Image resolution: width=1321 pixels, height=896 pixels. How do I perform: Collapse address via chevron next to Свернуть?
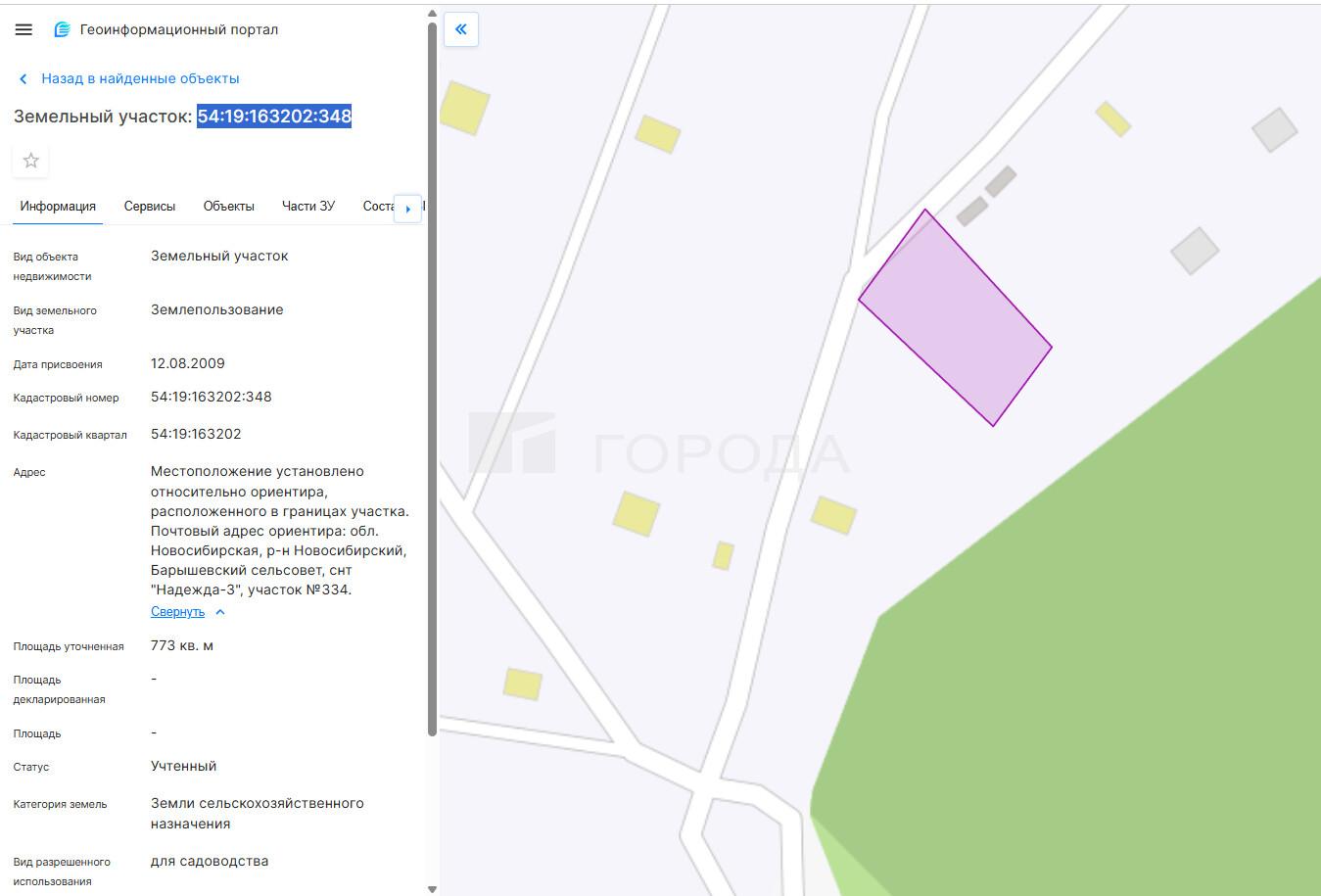[x=220, y=612]
